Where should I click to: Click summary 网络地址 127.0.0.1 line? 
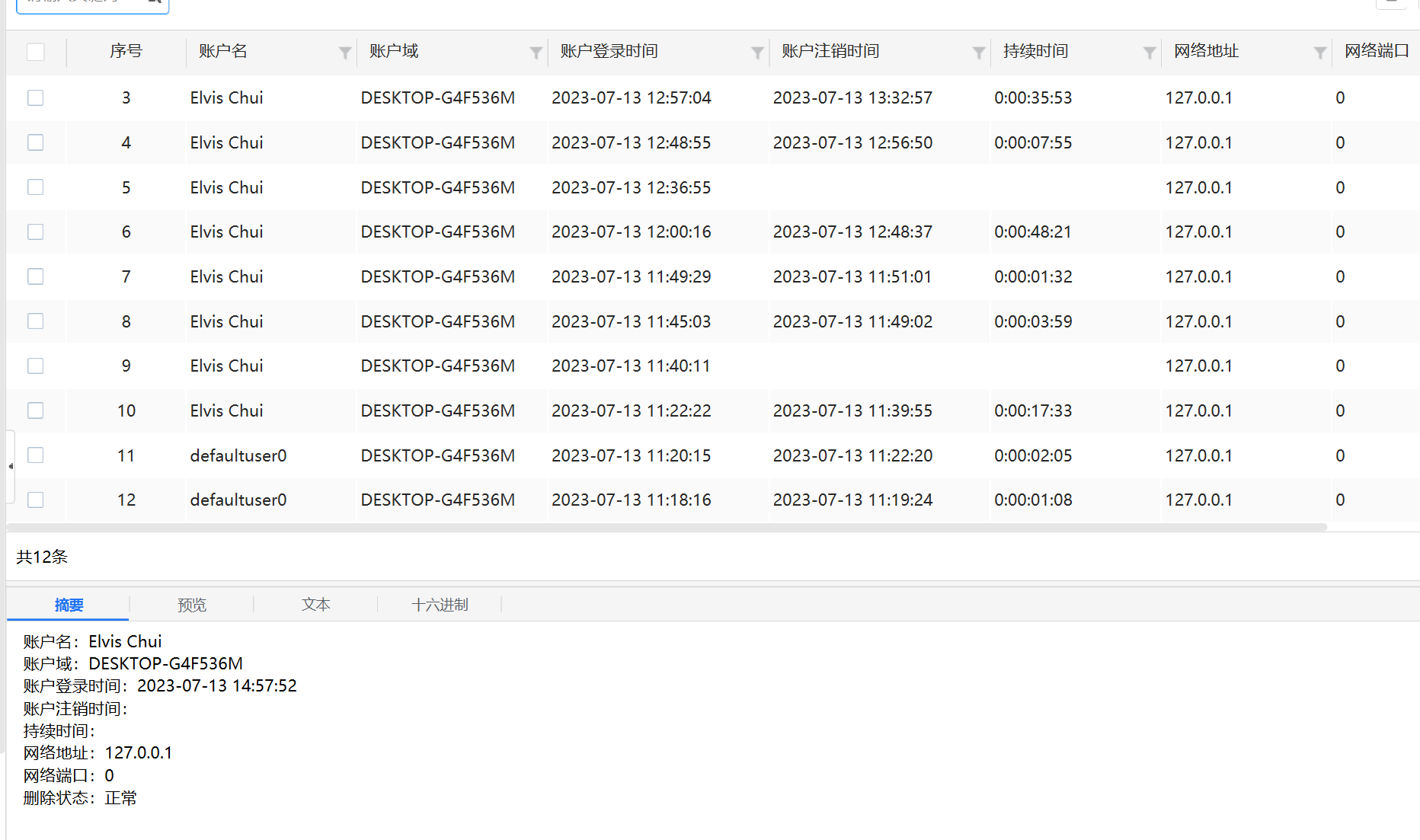point(98,752)
